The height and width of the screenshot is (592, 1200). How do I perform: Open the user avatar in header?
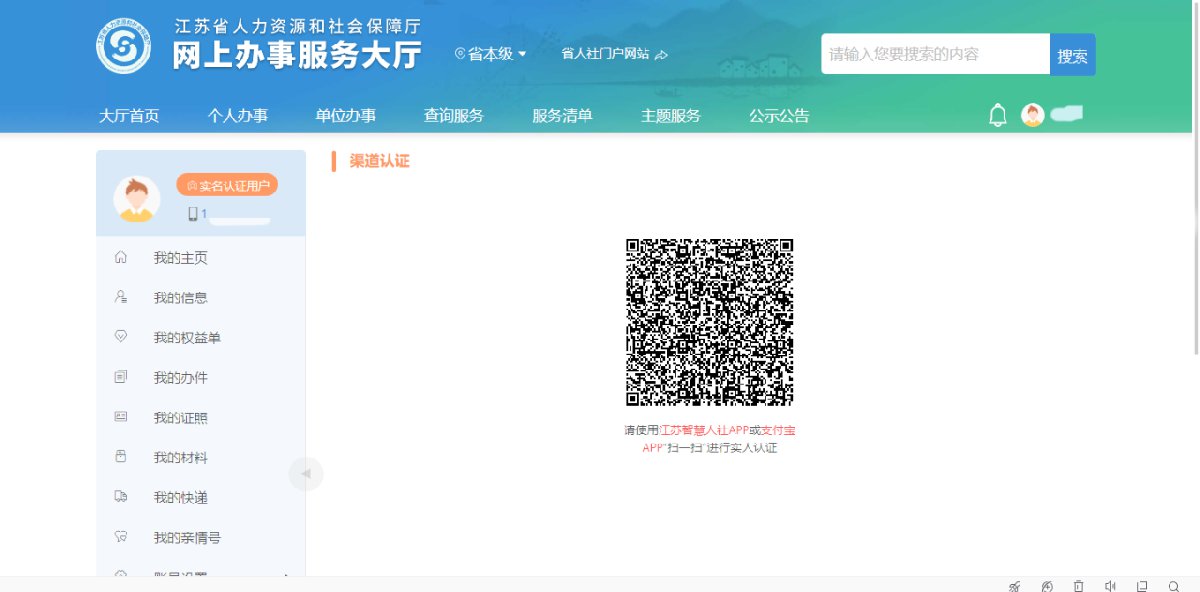[1032, 115]
